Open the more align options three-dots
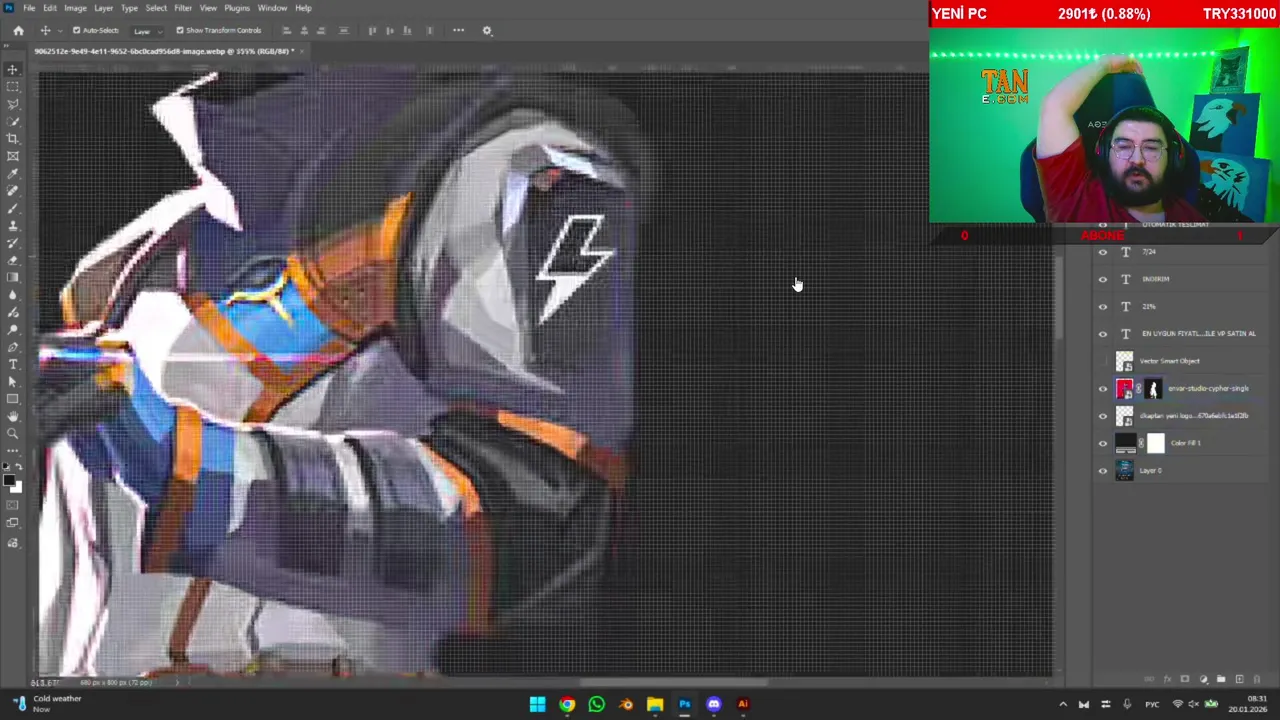Screen dimensions: 1280x720 click(458, 30)
